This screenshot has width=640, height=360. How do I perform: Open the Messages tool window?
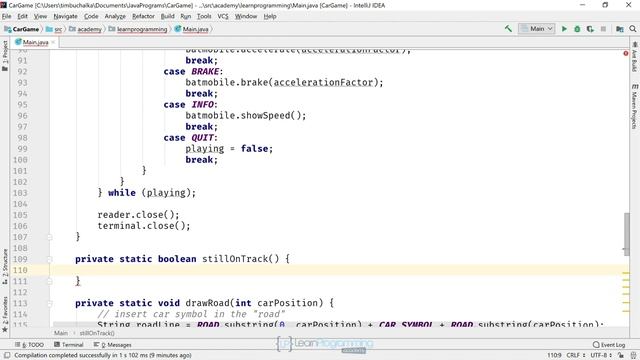click(x=113, y=345)
